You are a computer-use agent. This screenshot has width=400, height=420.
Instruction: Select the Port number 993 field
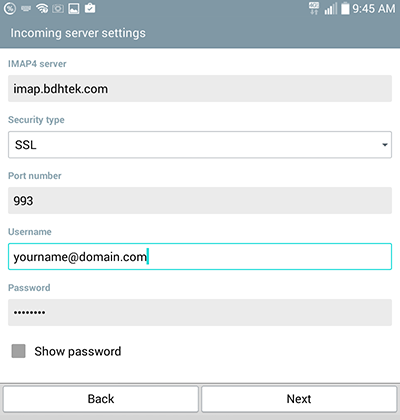coord(200,201)
